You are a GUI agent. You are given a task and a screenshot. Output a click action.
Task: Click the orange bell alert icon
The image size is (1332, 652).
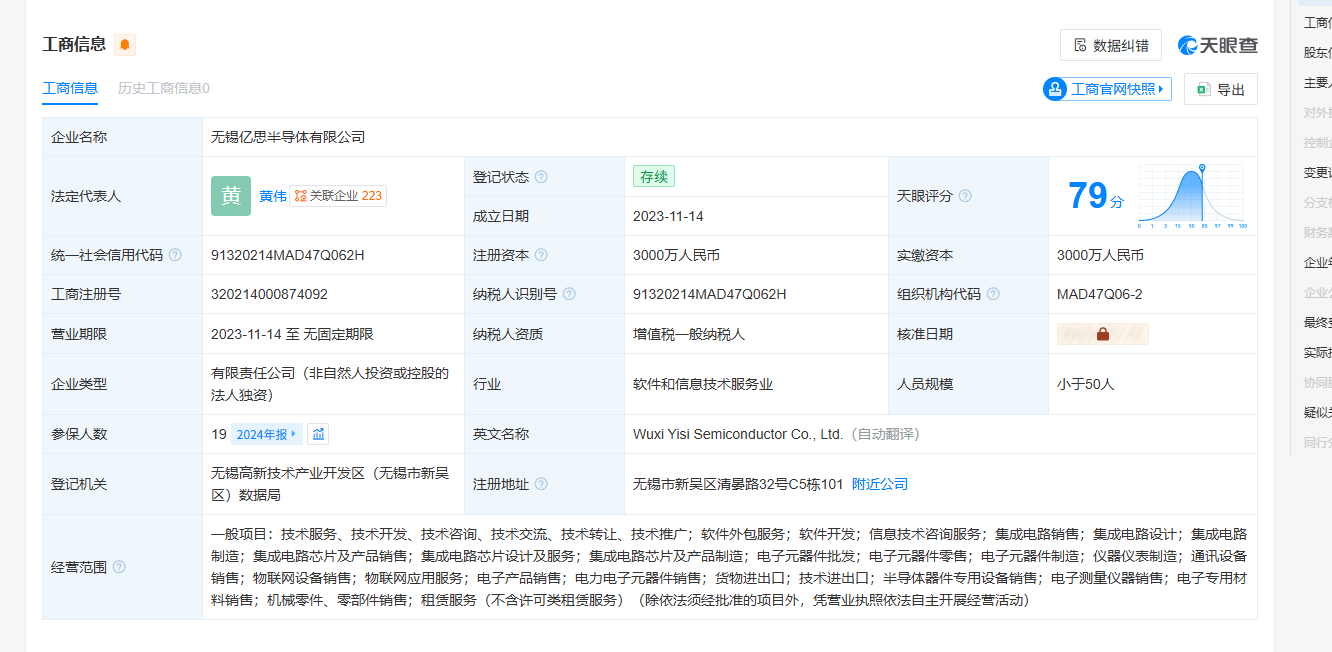[x=125, y=45]
